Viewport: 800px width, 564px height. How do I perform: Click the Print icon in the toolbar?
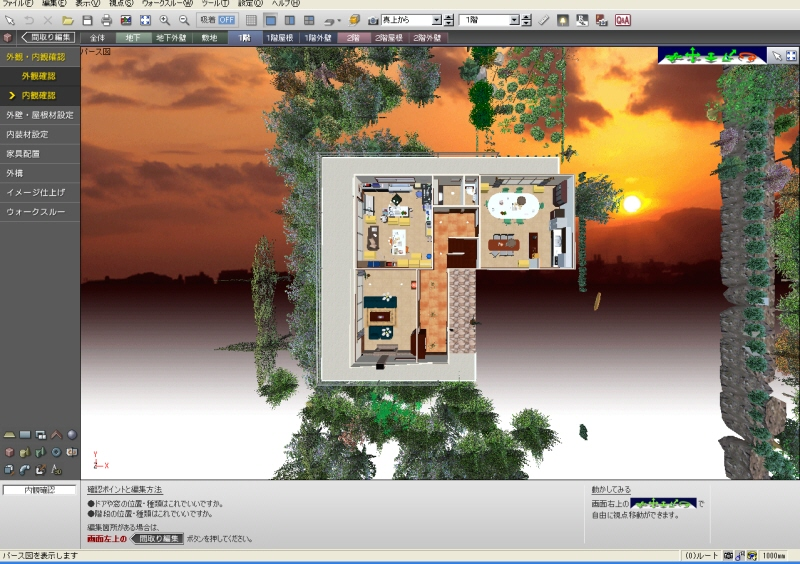point(106,20)
